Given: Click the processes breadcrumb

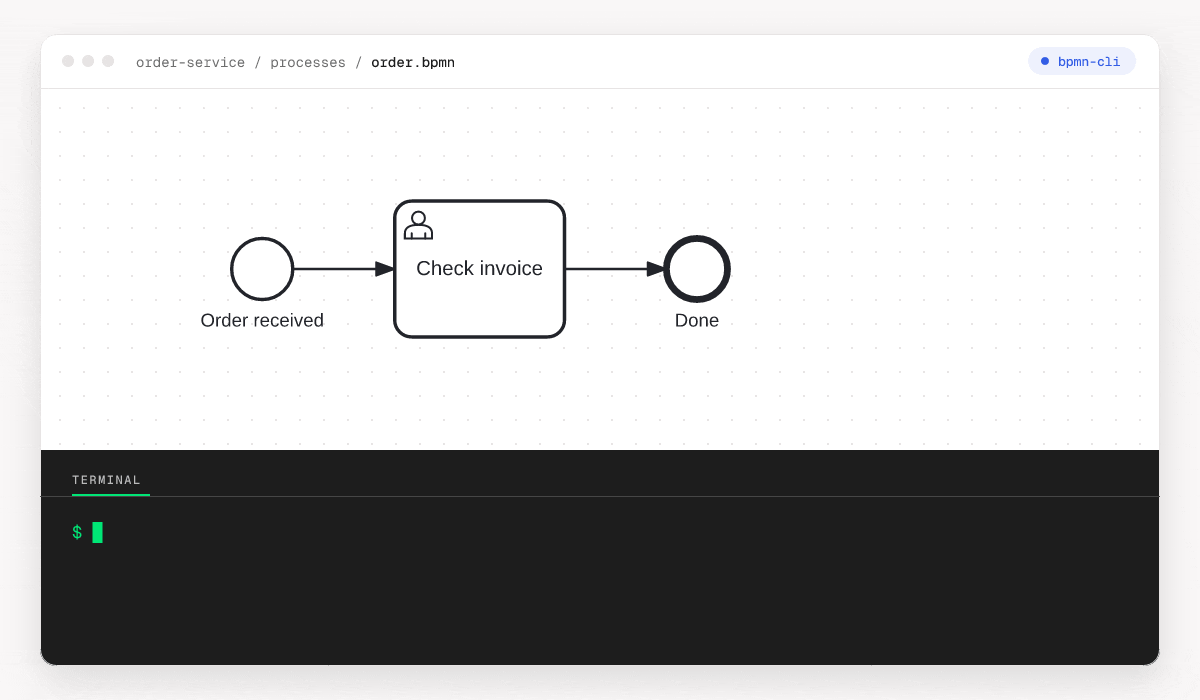Looking at the screenshot, I should (x=308, y=62).
